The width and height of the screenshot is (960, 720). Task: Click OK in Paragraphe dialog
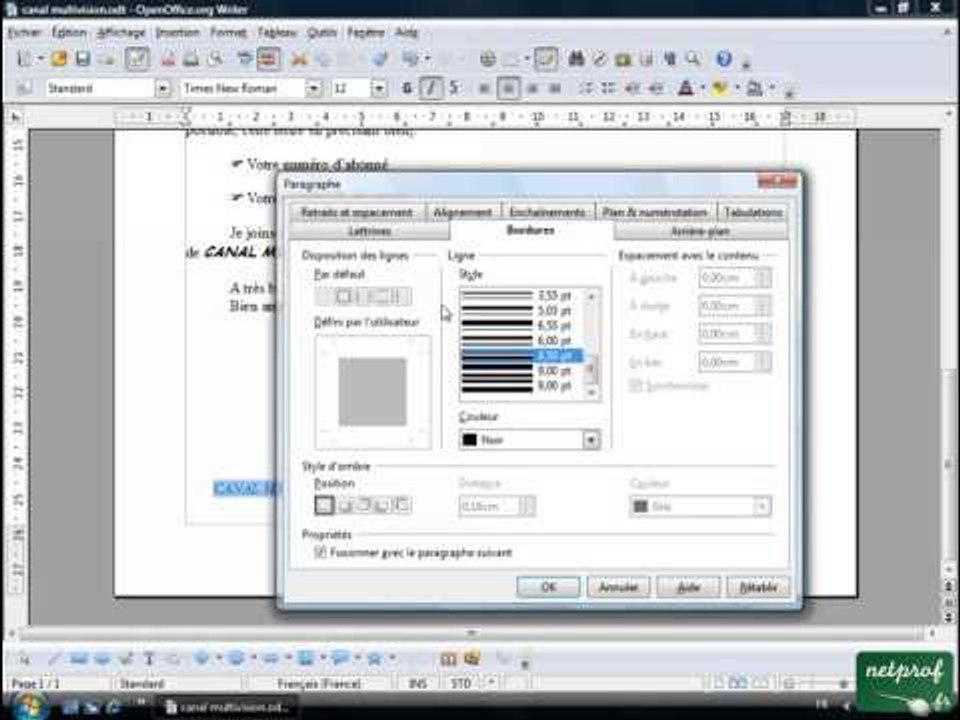point(548,587)
